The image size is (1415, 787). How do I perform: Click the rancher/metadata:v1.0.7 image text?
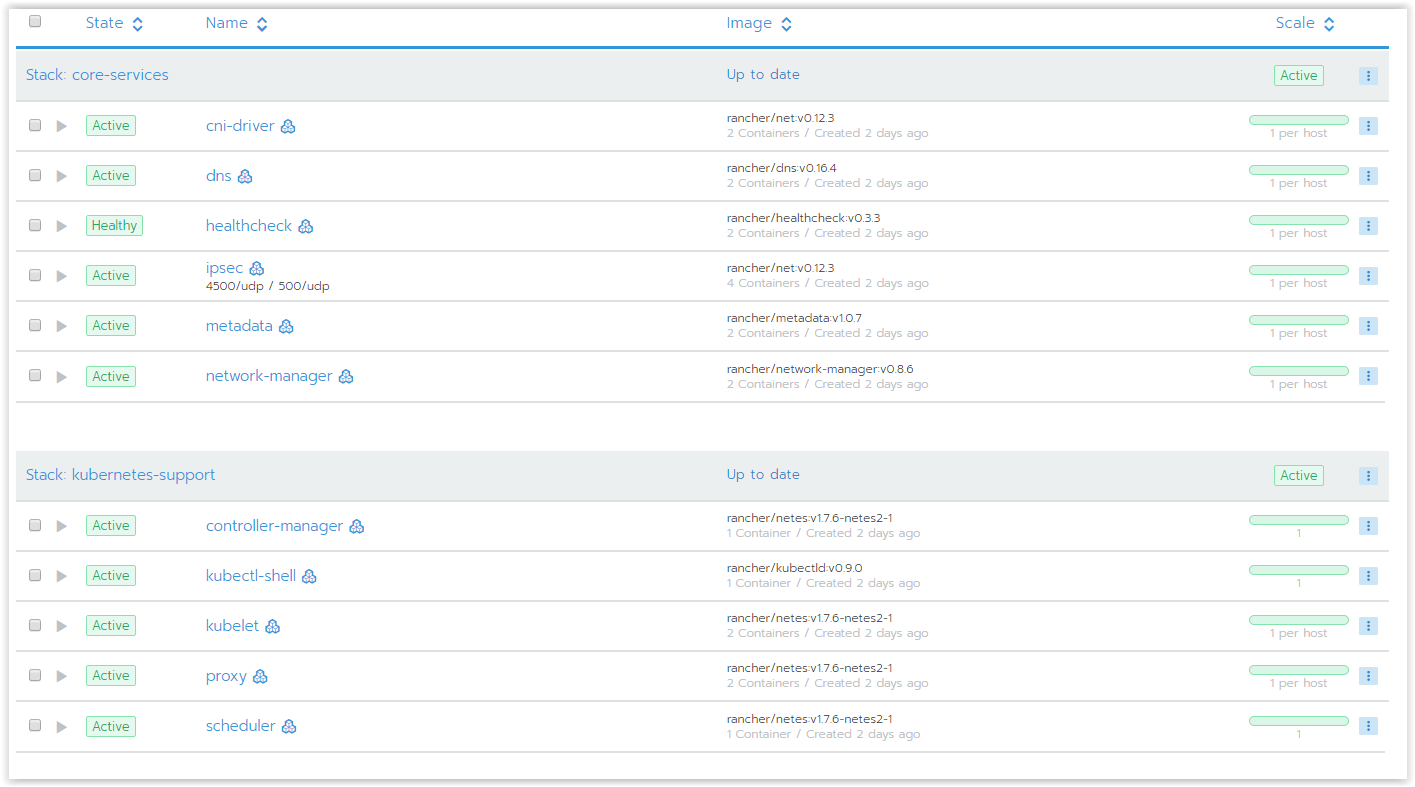pos(794,318)
